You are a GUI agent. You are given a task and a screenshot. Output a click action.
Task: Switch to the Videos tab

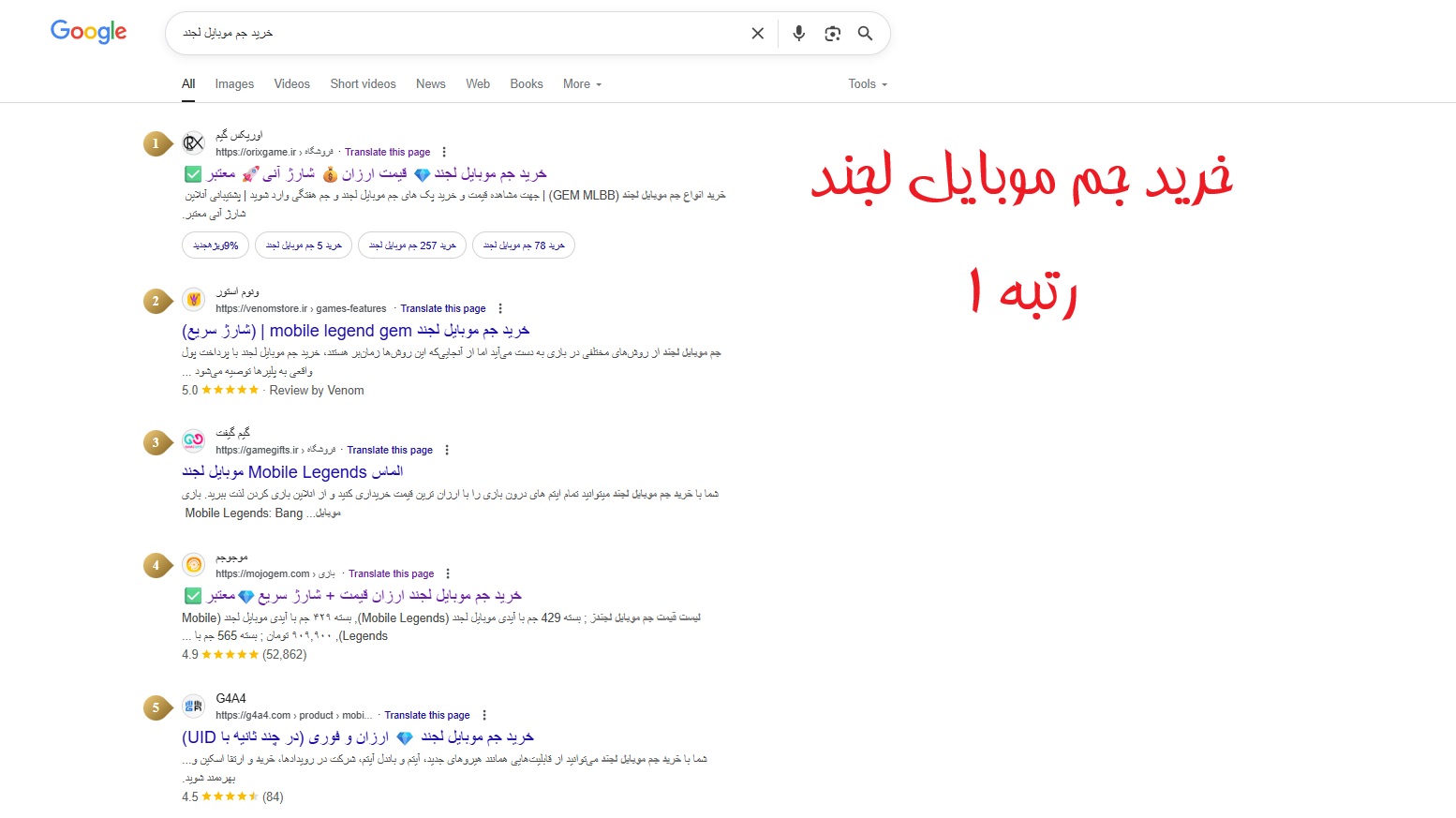point(291,84)
